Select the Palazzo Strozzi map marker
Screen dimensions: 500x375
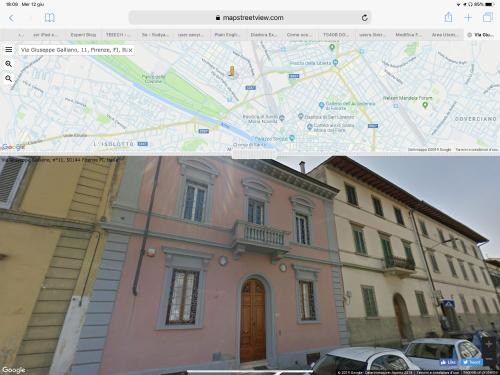pos(292,138)
